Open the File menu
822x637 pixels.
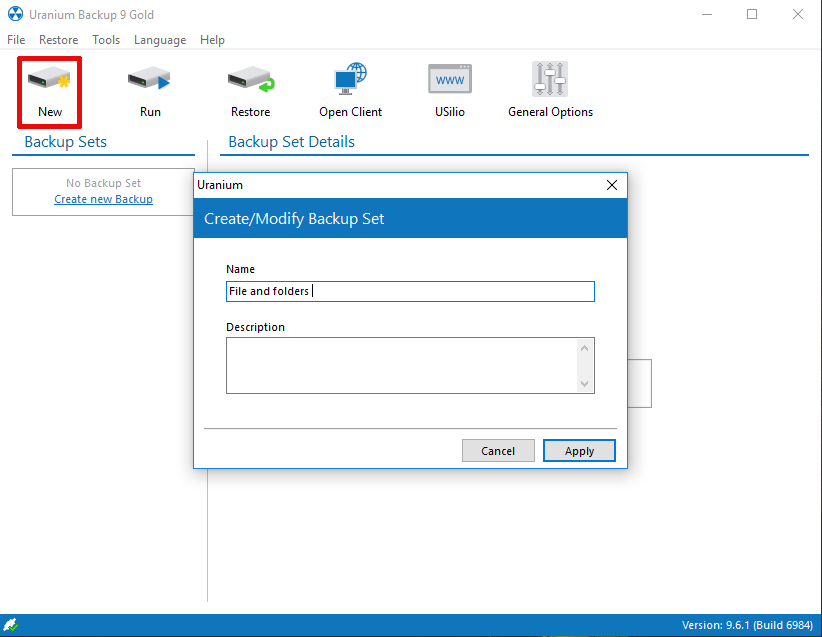point(16,40)
